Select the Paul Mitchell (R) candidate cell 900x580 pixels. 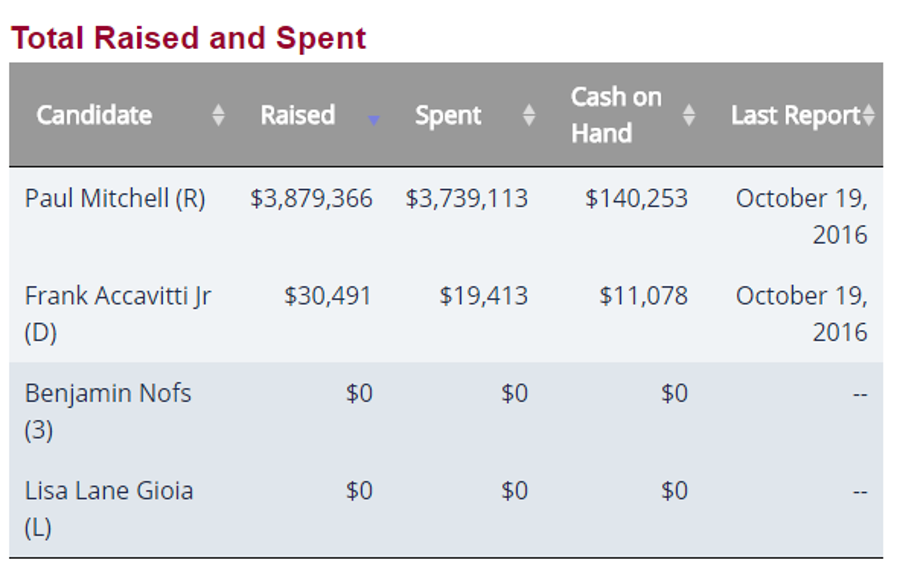[x=115, y=198]
